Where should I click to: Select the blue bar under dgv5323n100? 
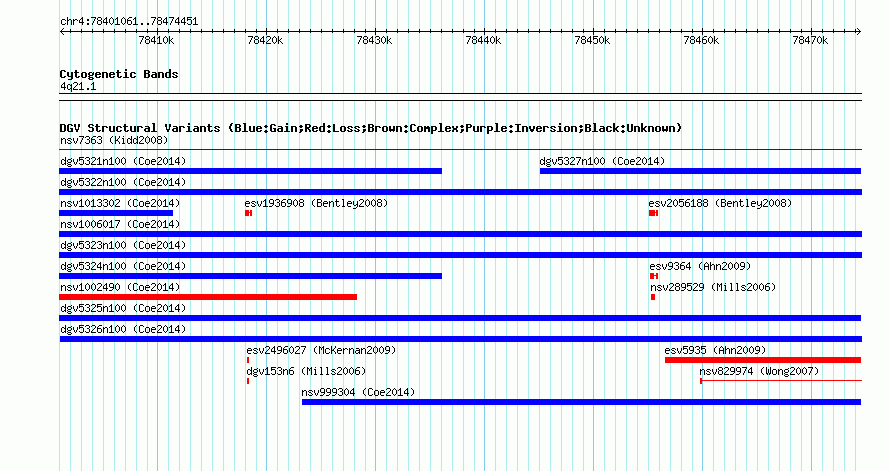460,255
